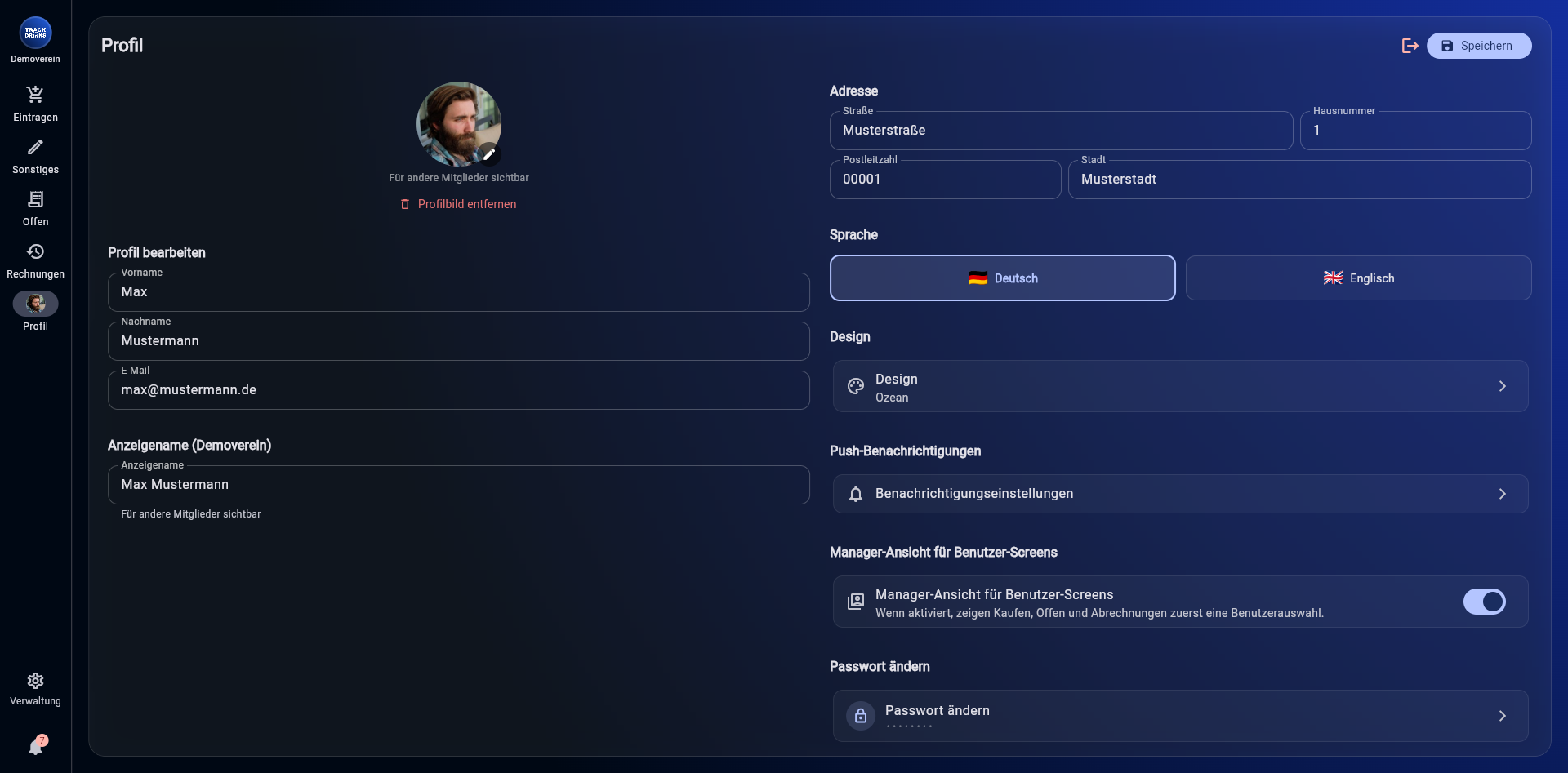Open the Design Ozean row

[1180, 386]
